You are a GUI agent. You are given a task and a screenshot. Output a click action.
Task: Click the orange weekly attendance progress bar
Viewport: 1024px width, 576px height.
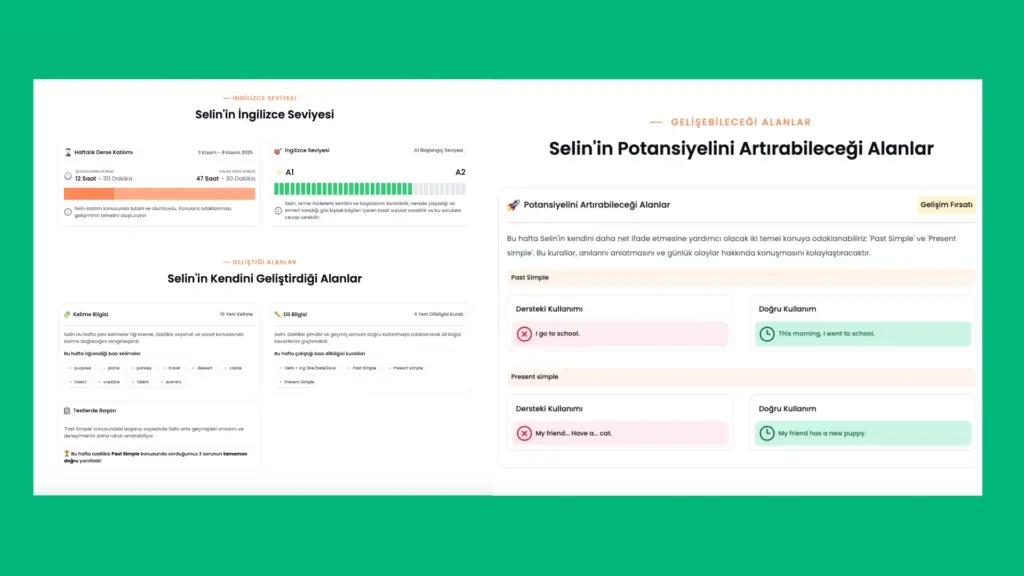[159, 194]
